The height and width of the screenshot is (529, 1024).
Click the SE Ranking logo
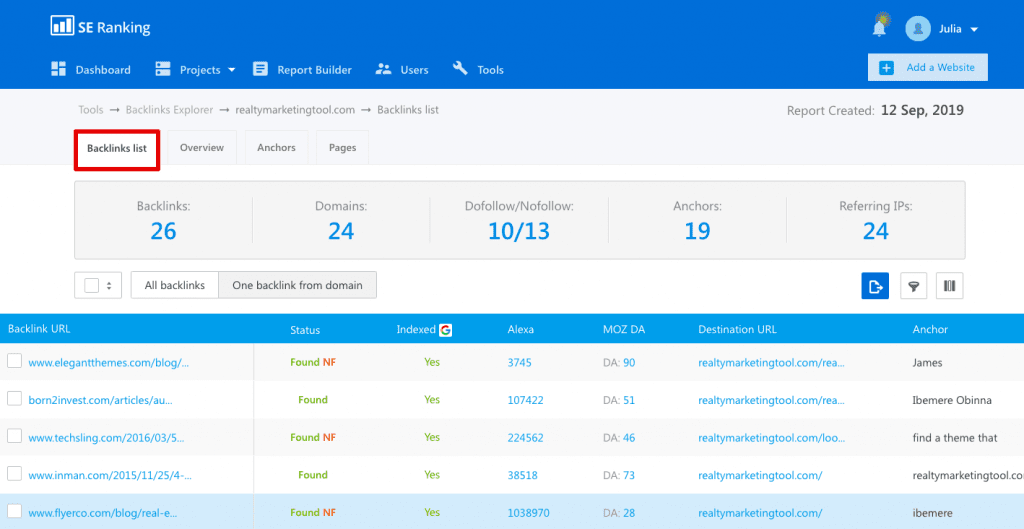[x=101, y=27]
